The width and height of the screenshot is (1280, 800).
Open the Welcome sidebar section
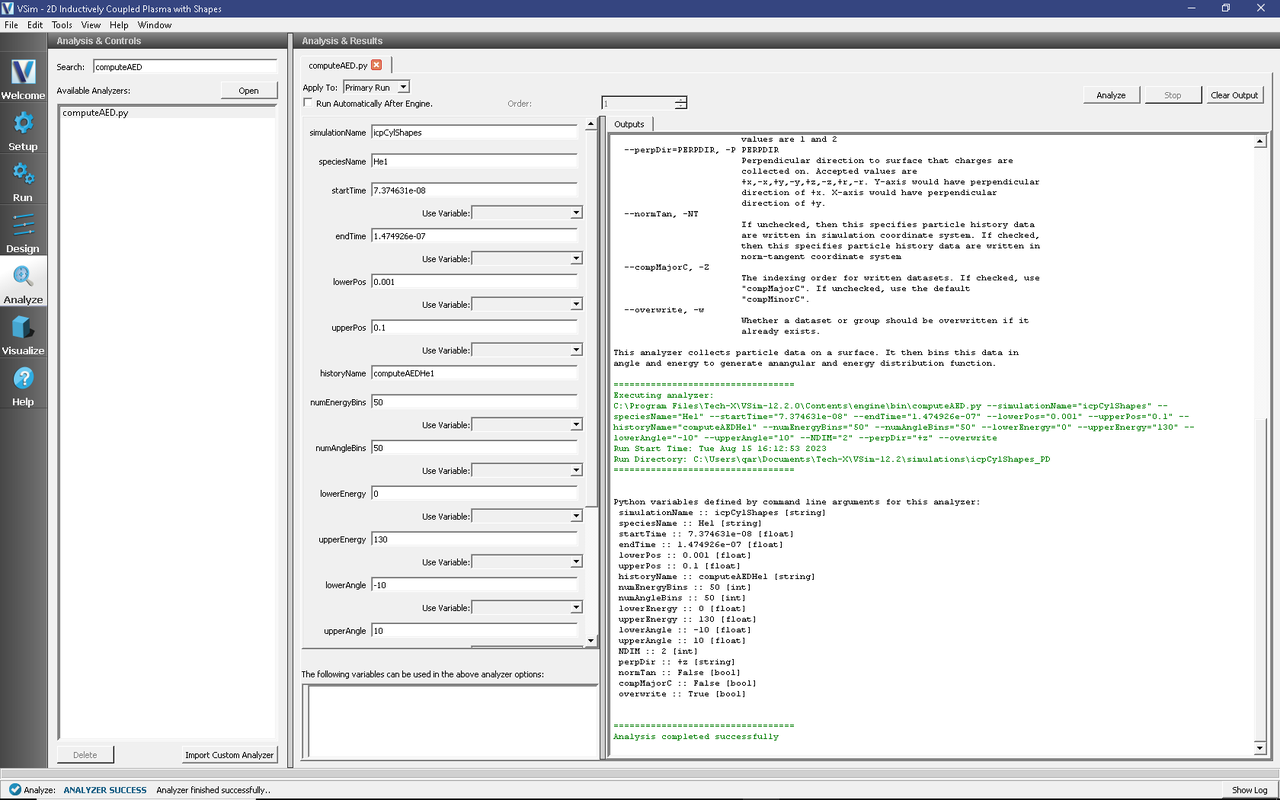pos(23,79)
